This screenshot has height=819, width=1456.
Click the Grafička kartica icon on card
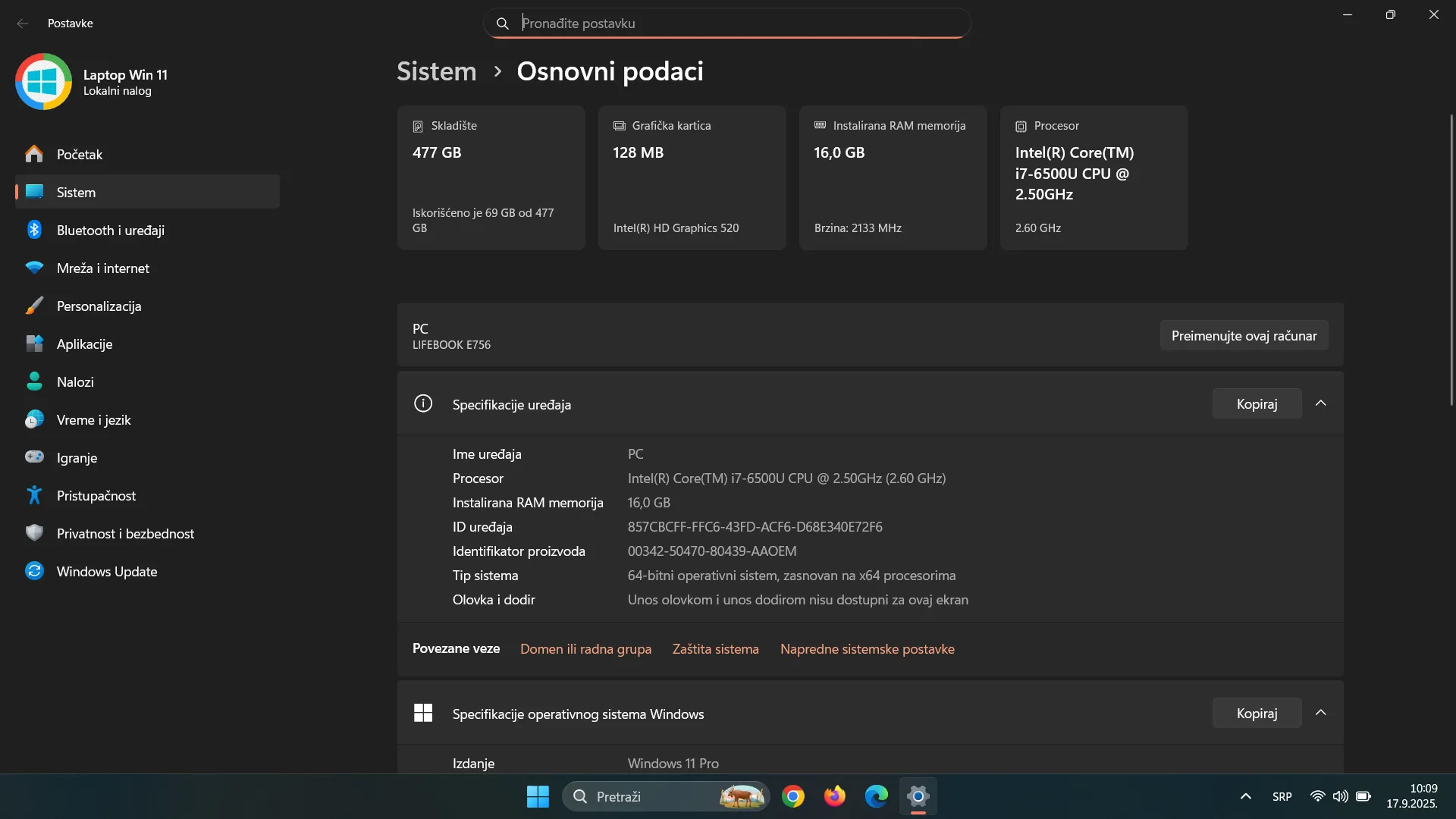click(619, 126)
